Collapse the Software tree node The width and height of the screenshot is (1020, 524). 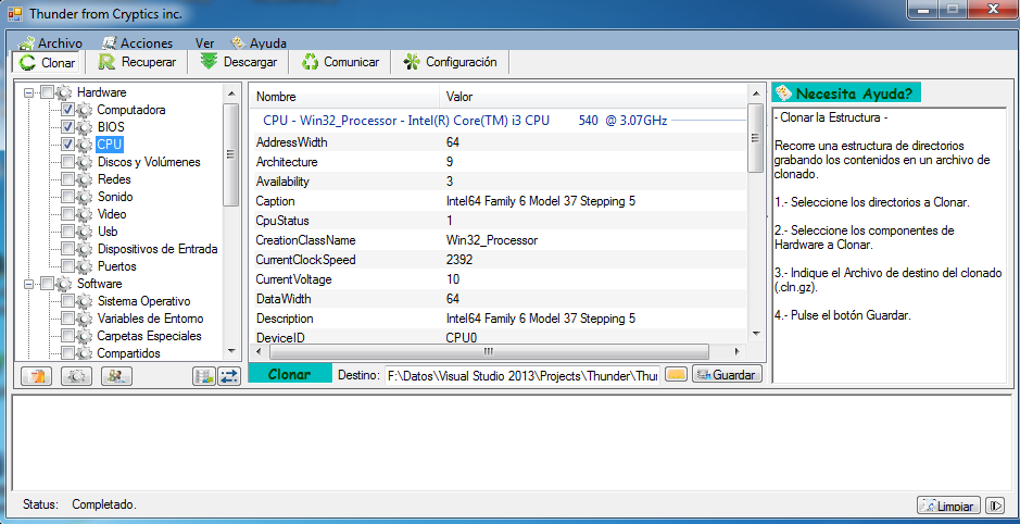[x=28, y=284]
